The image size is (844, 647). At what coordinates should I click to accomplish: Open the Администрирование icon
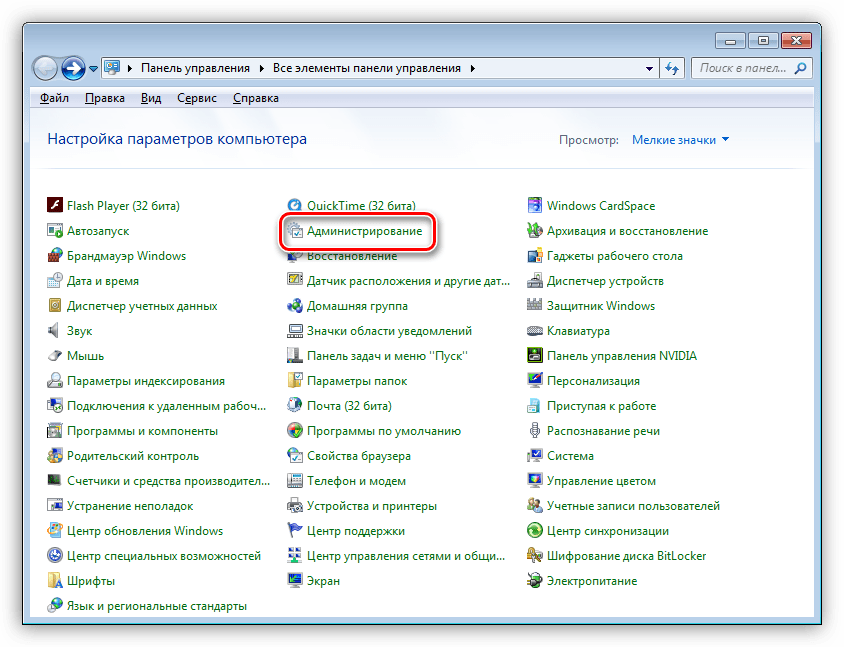(296, 231)
